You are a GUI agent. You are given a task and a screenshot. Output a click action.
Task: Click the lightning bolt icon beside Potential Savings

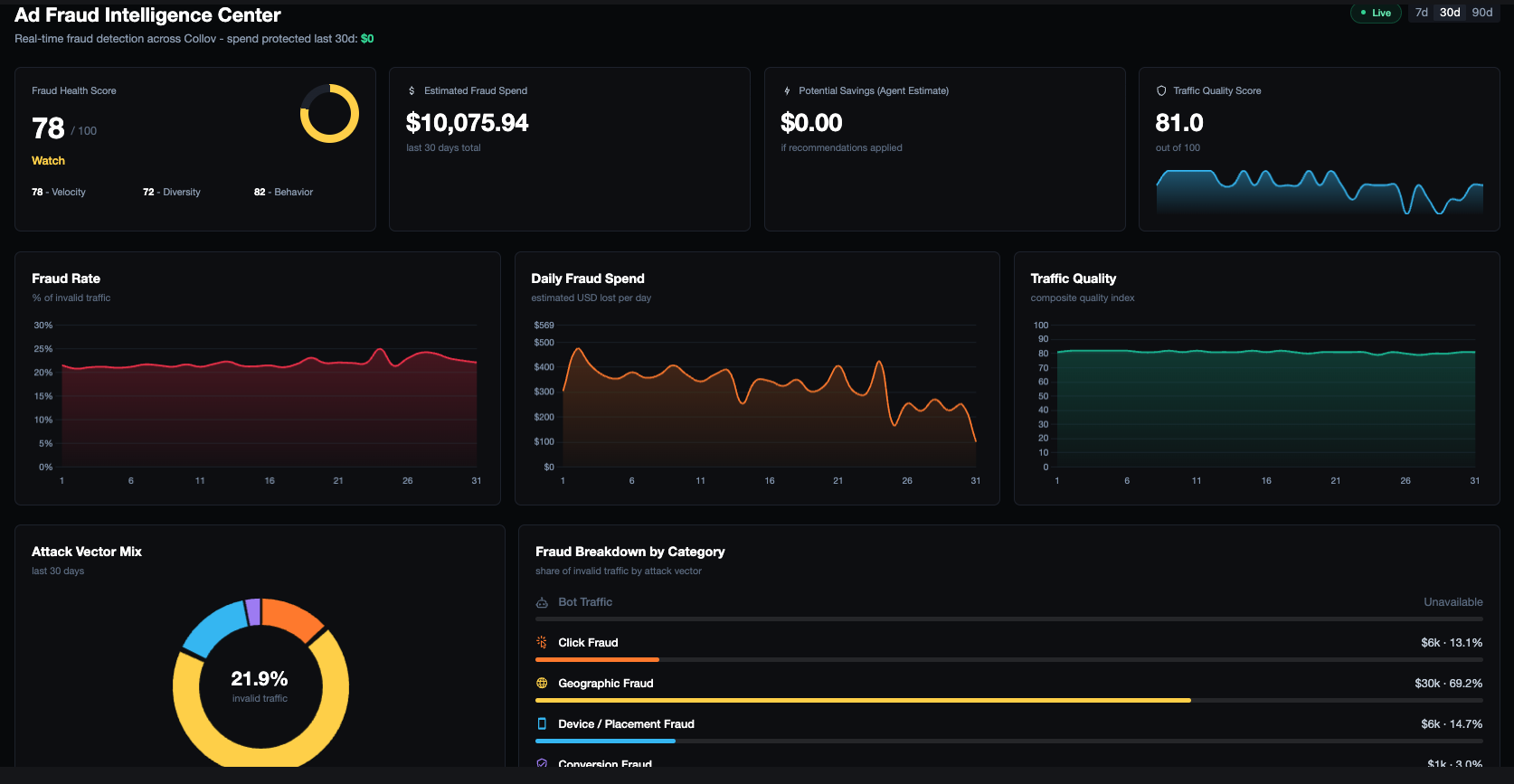tap(787, 90)
